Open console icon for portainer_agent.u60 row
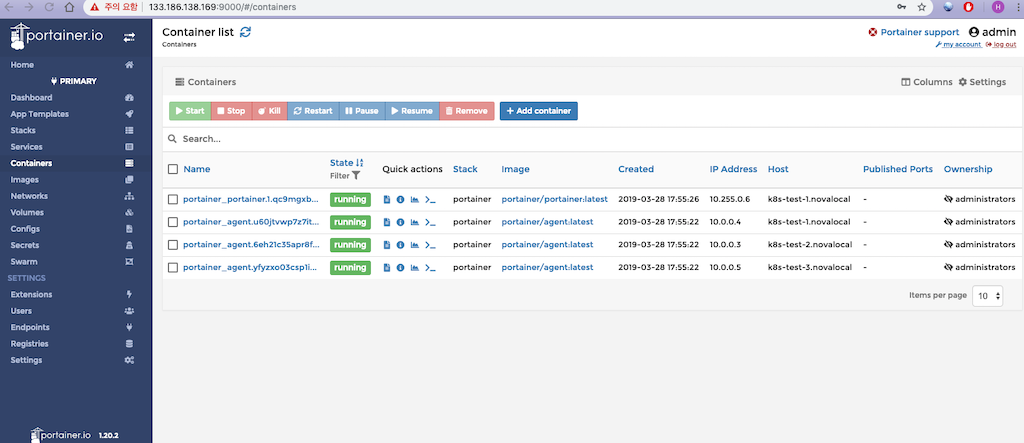Viewport: 1024px width, 443px height. point(430,222)
